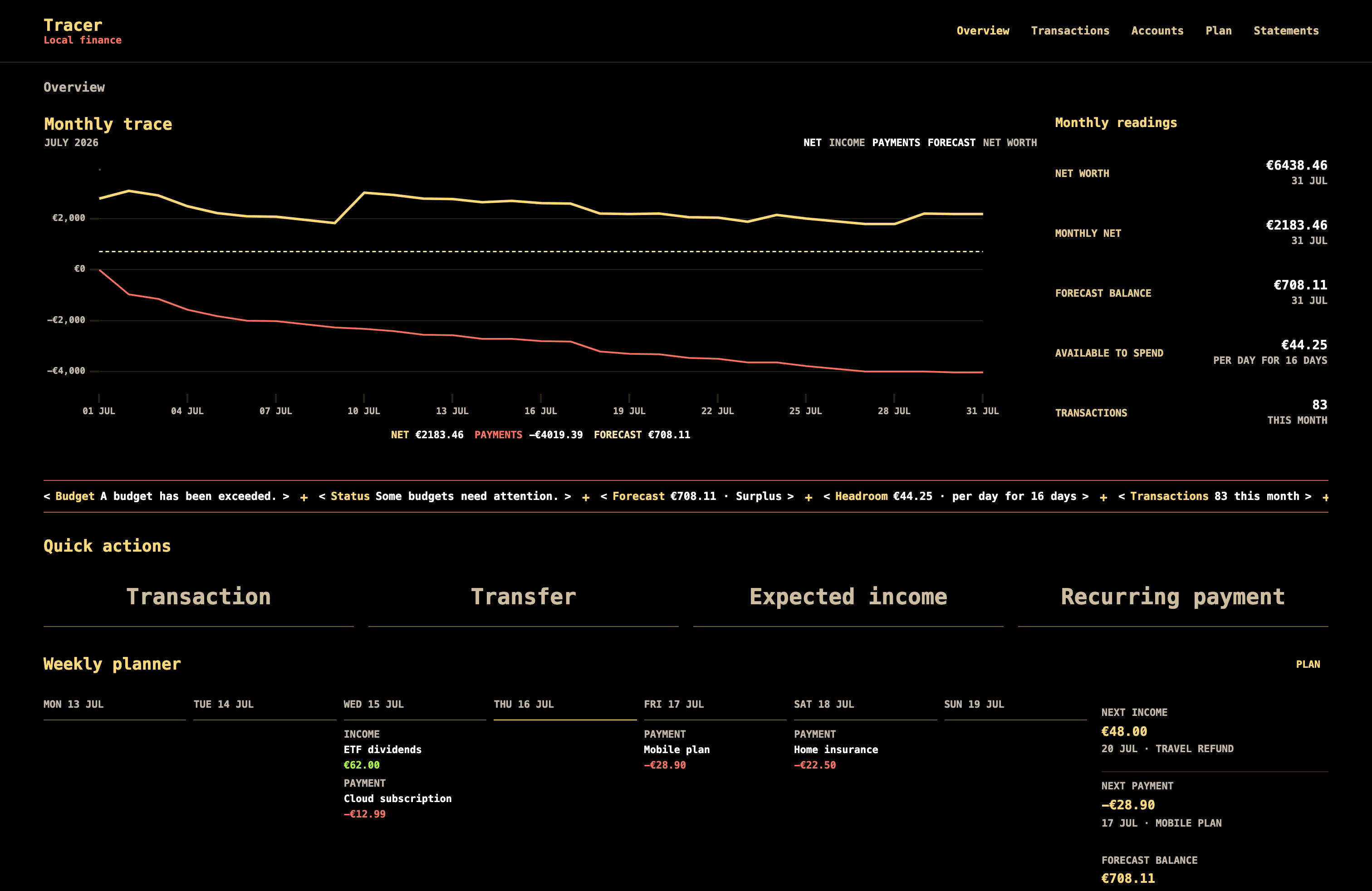Image resolution: width=1372 pixels, height=891 pixels.
Task: Click the 20 JUL · TRAVEL REFUND line
Action: [1167, 749]
